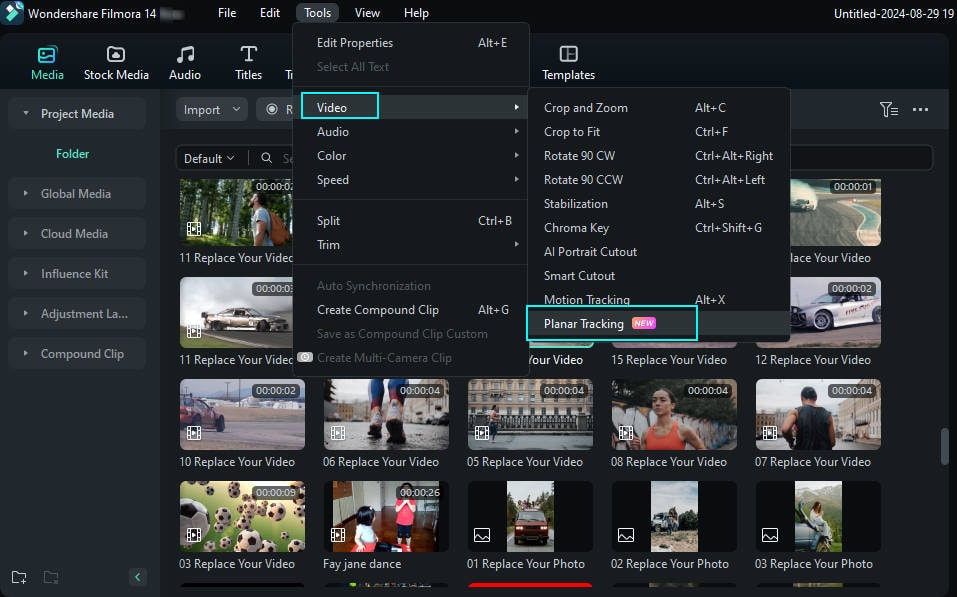Viewport: 957px width, 597px height.
Task: Select the 05 Replace Your Video thumbnail
Action: click(530, 414)
